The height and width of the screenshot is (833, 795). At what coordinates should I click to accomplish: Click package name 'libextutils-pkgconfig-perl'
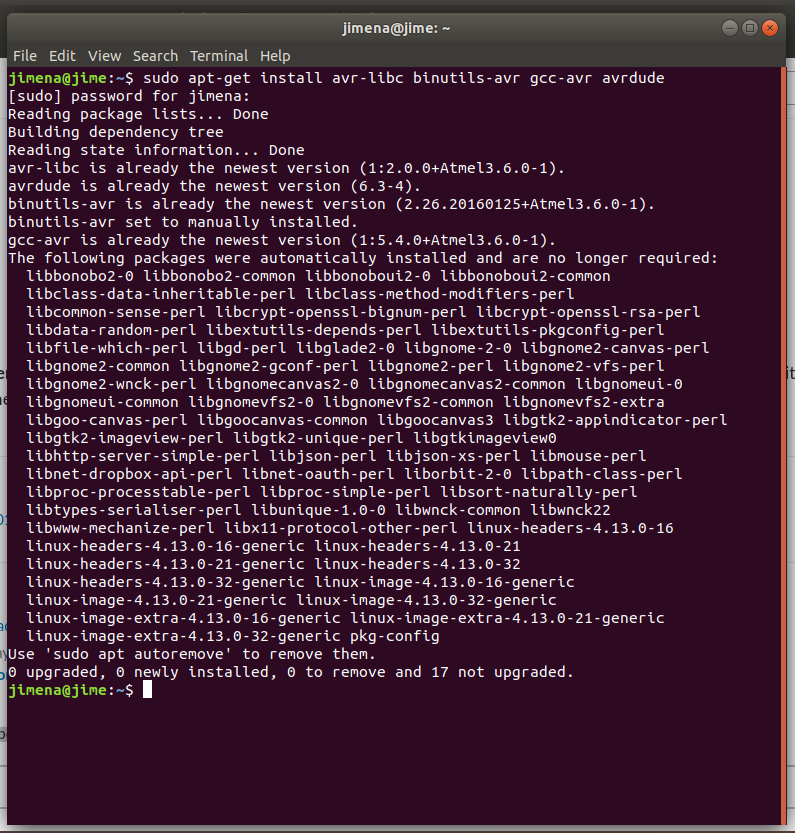point(548,330)
